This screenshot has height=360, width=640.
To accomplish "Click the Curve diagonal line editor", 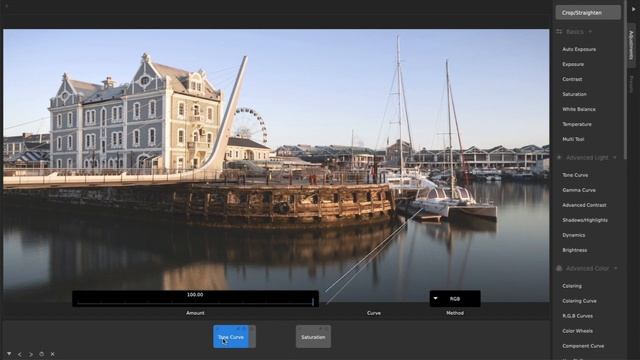I will tap(373, 256).
